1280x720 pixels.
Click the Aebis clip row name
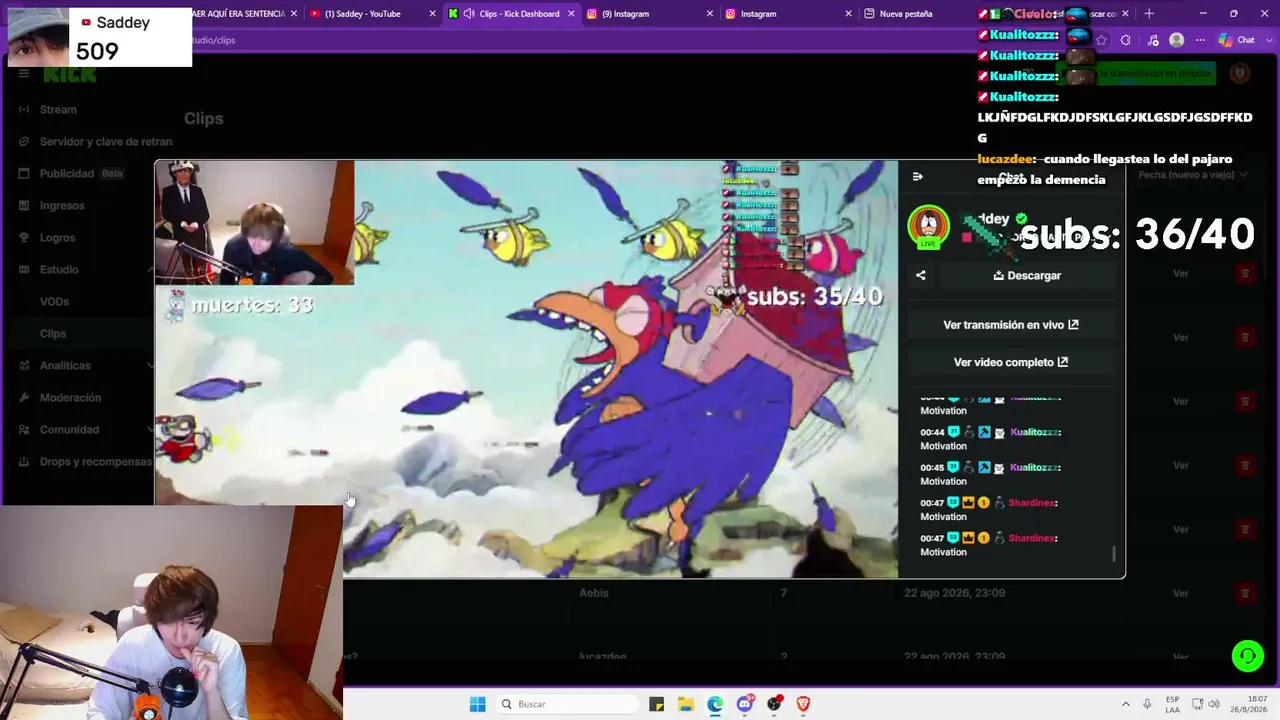tap(594, 593)
